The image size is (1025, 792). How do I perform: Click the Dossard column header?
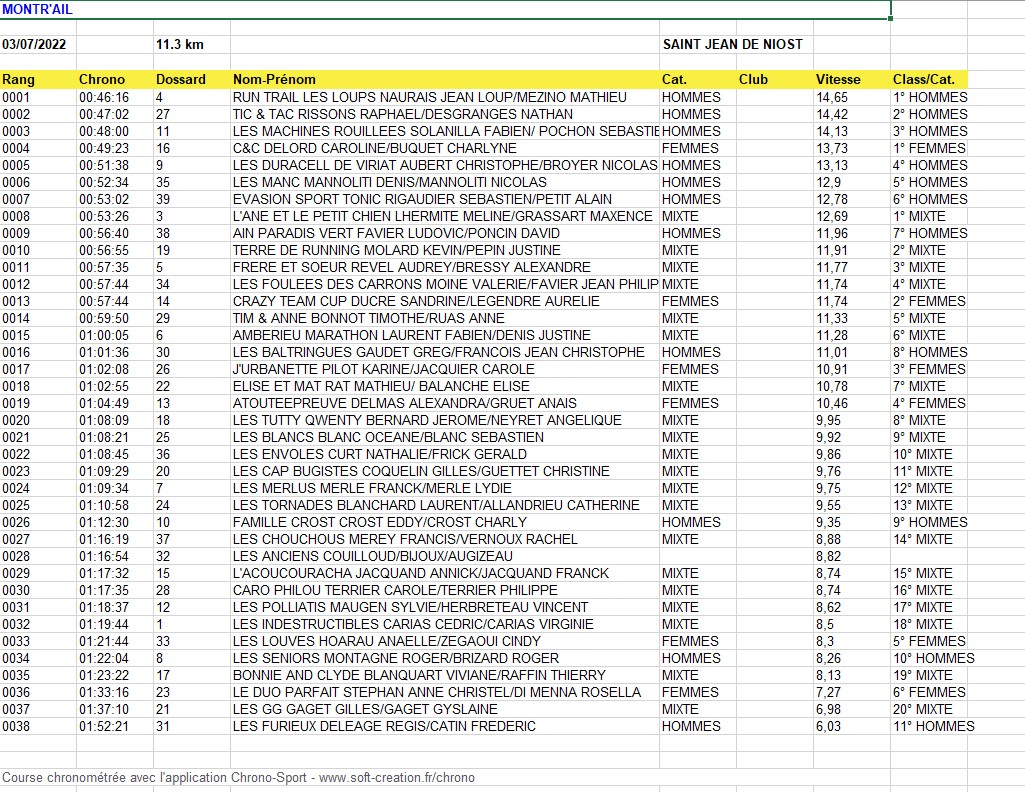pyautogui.click(x=192, y=80)
